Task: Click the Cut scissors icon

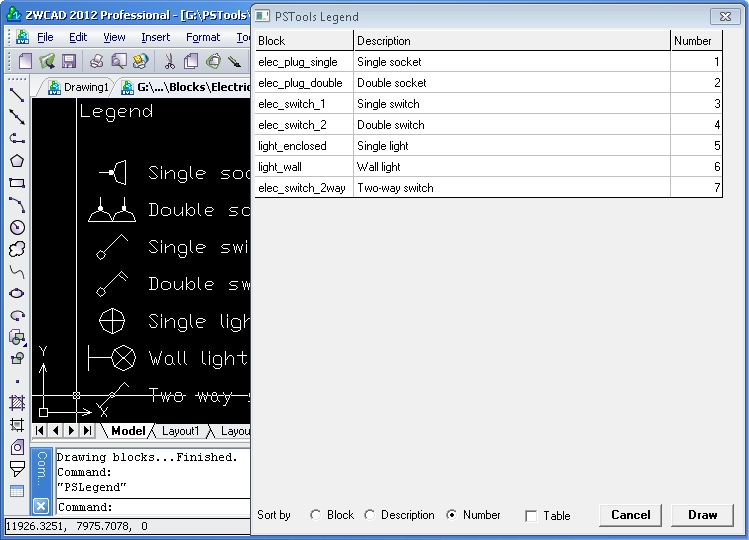Action: point(169,61)
